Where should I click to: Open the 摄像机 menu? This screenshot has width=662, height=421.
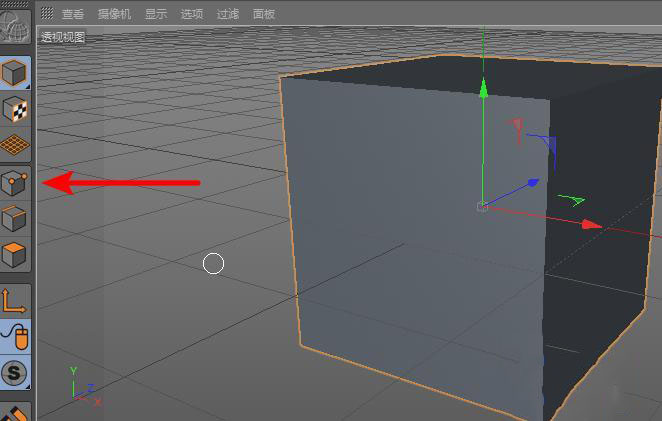coord(114,14)
